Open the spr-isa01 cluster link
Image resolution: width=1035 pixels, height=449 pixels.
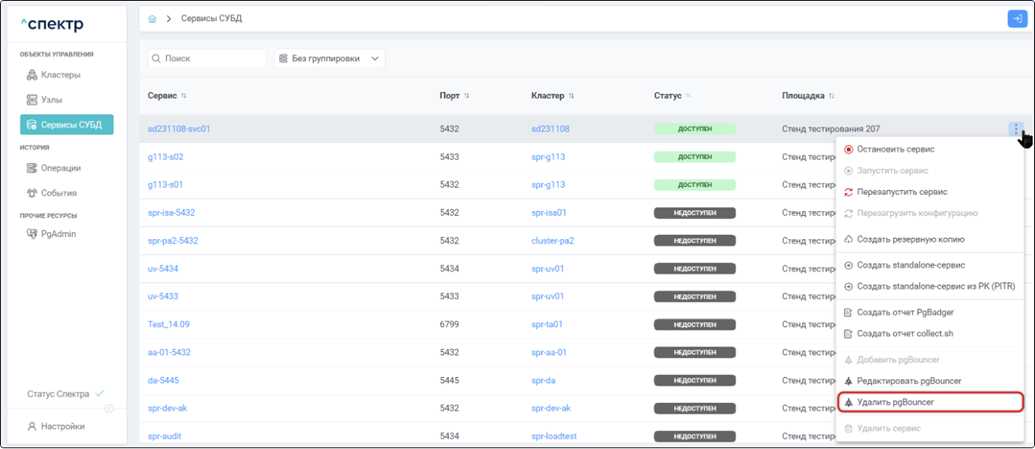549,213
